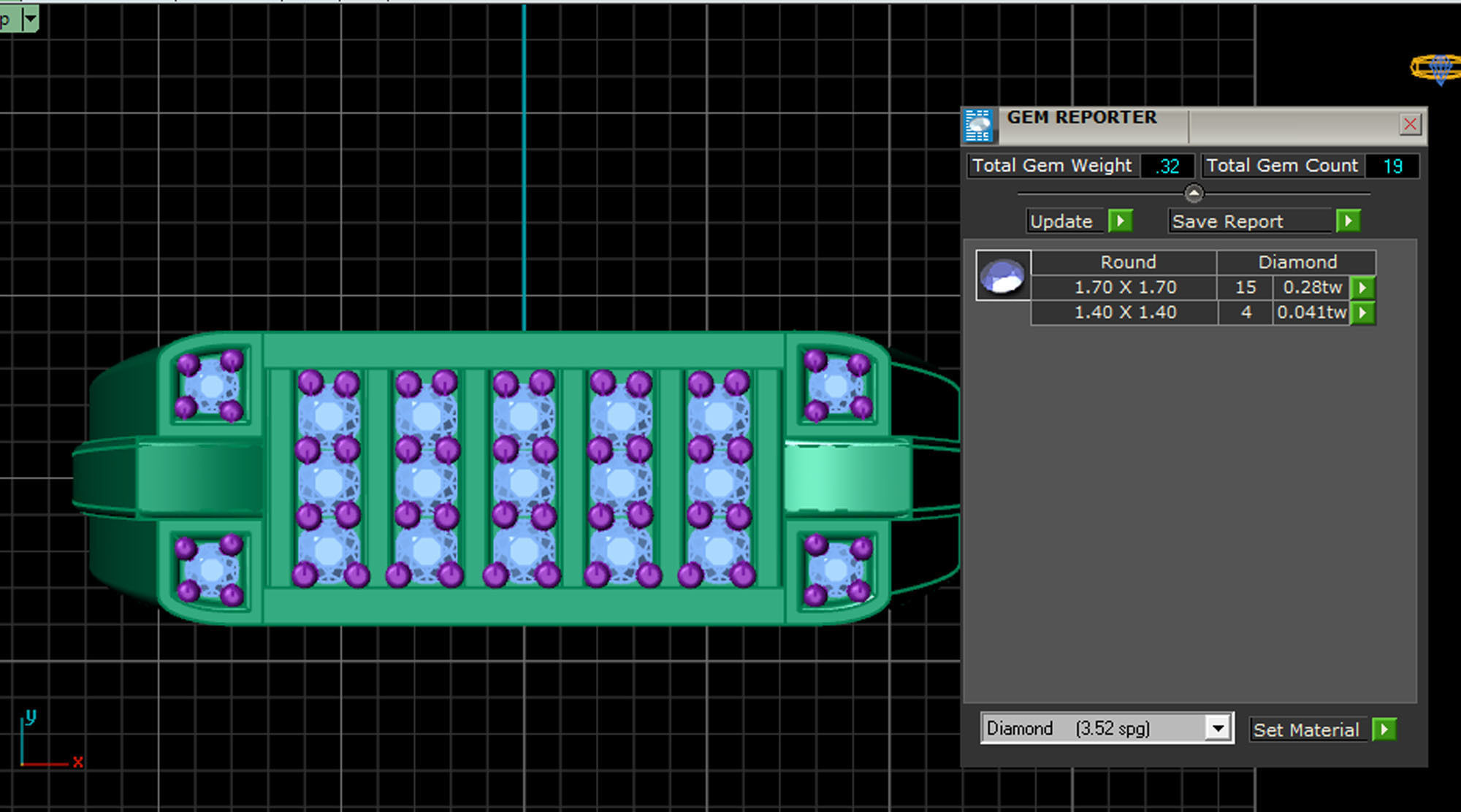Viewport: 1461px width, 812px height.
Task: Click green arrow on 1.70 X 1.70 row
Action: (x=1362, y=288)
